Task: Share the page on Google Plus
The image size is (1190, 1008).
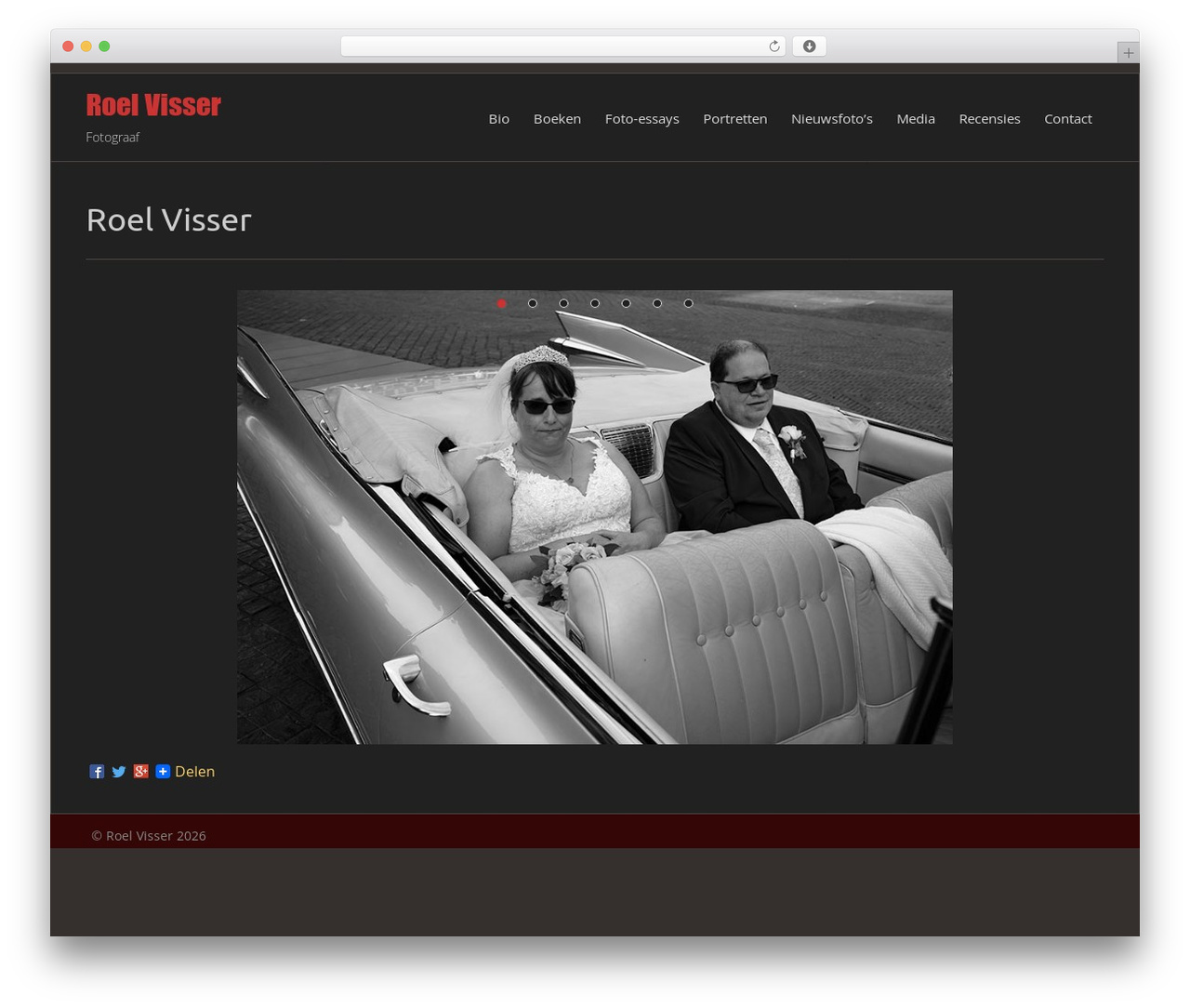Action: 141,772
